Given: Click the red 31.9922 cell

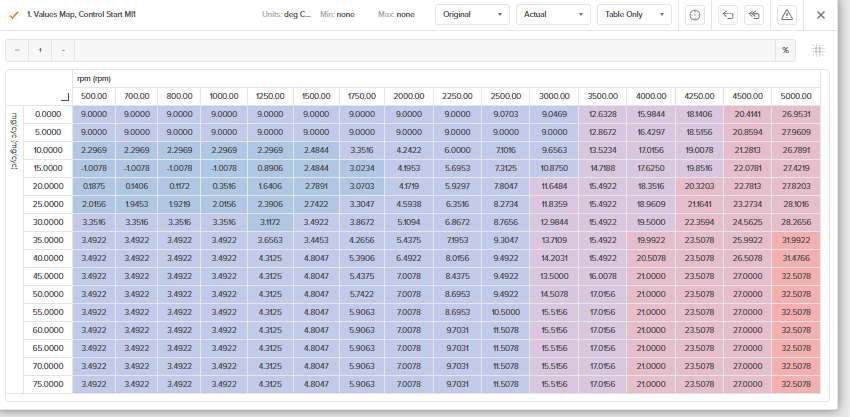Looking at the screenshot, I should pos(795,240).
